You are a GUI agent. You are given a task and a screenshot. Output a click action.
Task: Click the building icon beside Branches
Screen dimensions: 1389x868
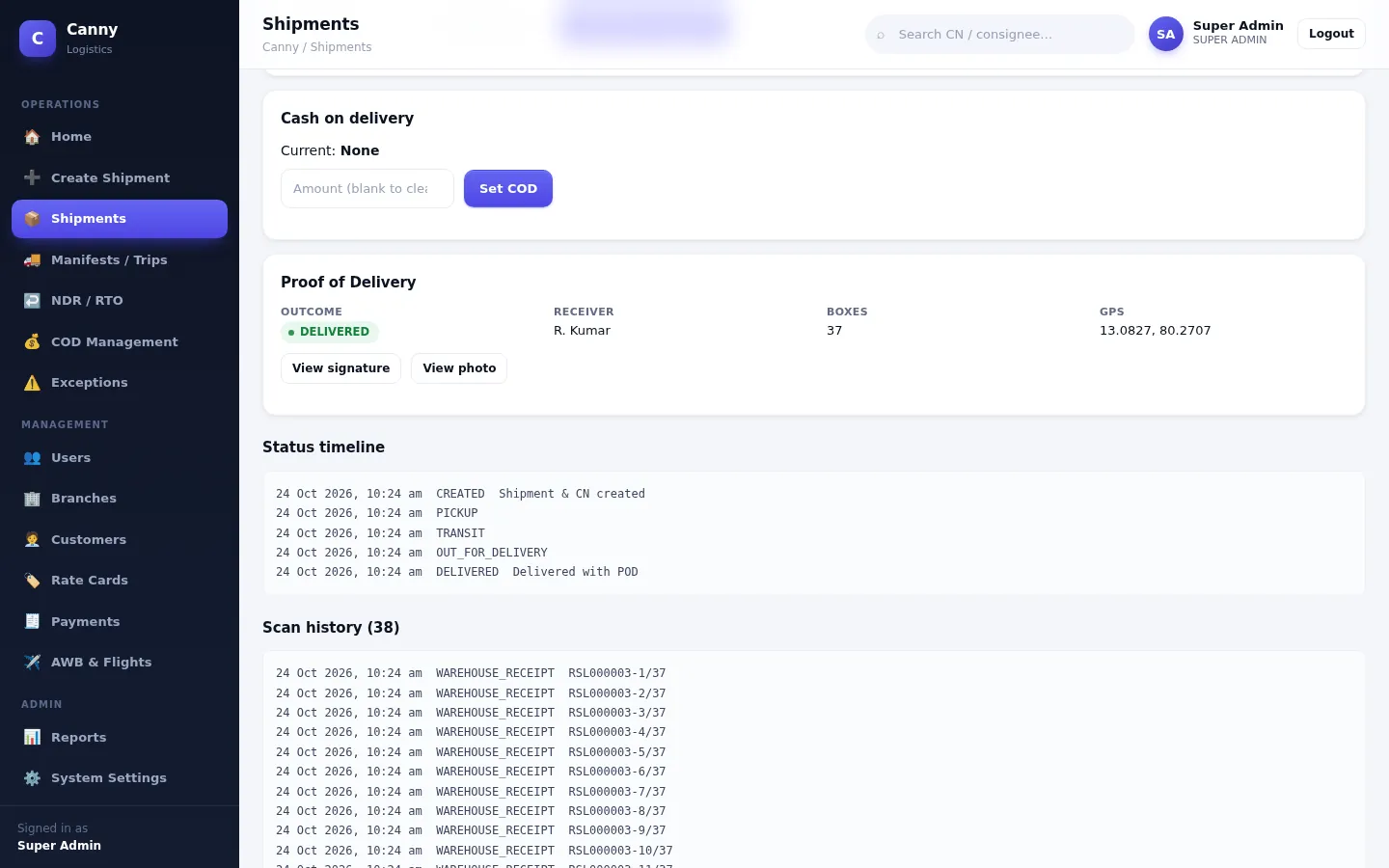32,499
